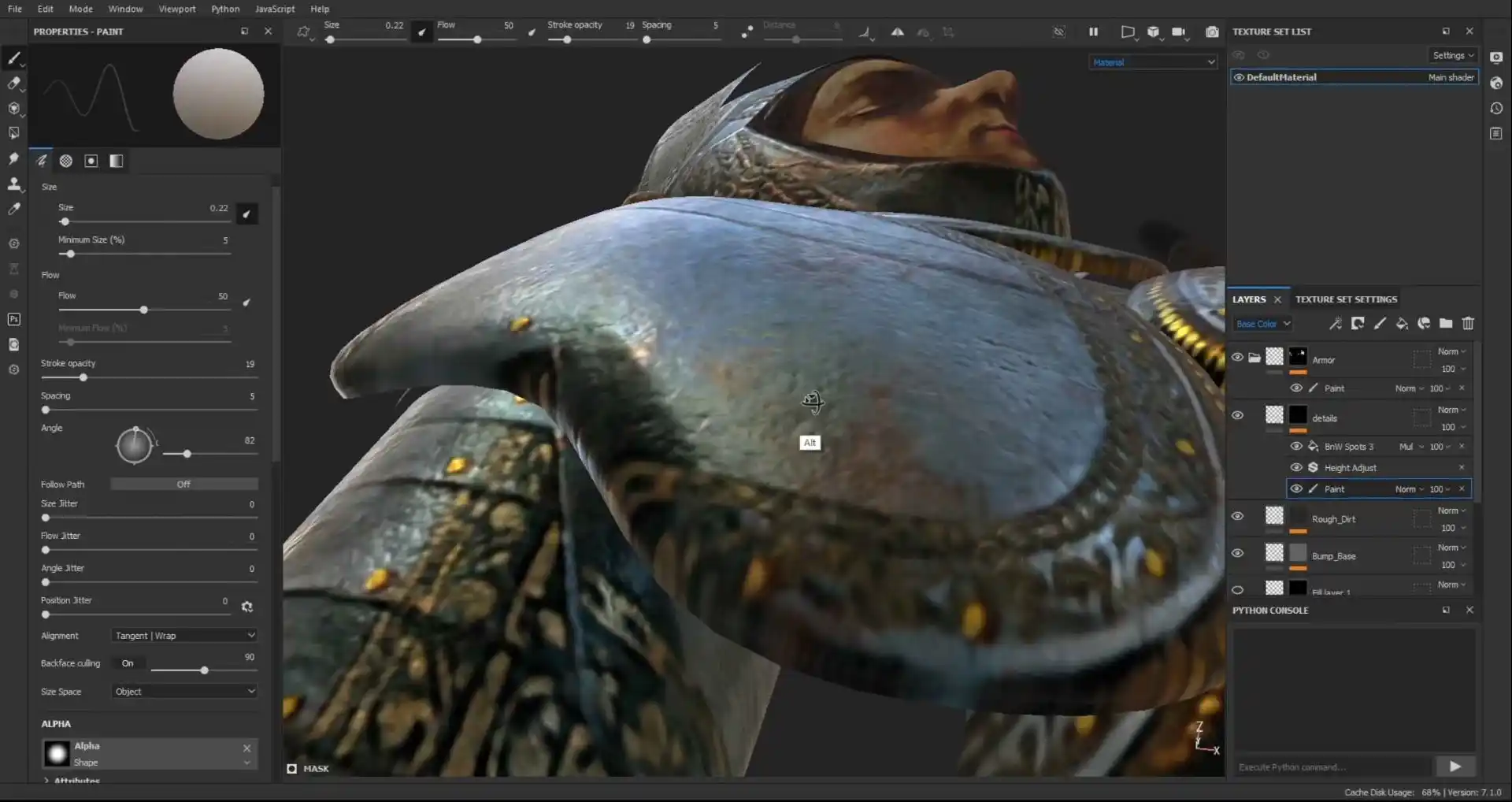
Task: Toggle symmetry in the top toolbar
Action: pos(897,32)
